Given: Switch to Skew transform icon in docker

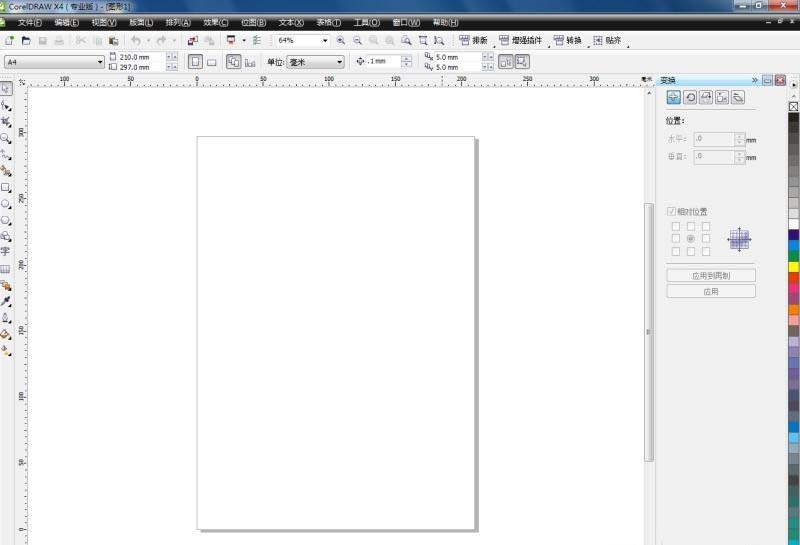Looking at the screenshot, I should coord(738,97).
